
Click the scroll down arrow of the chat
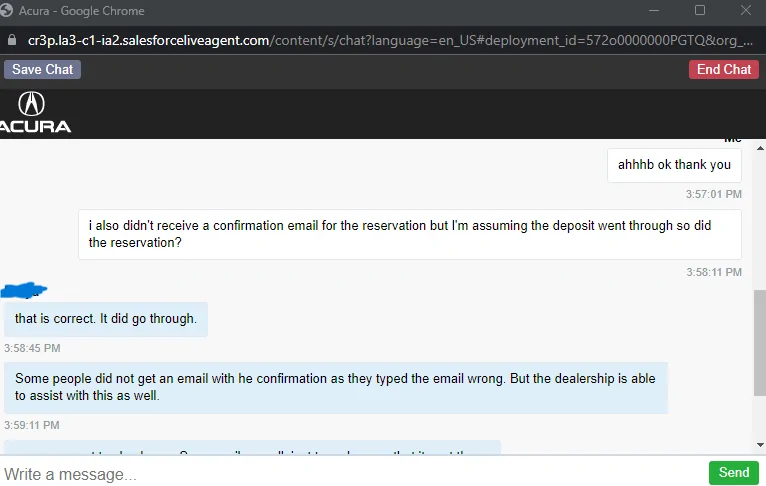pos(759,446)
